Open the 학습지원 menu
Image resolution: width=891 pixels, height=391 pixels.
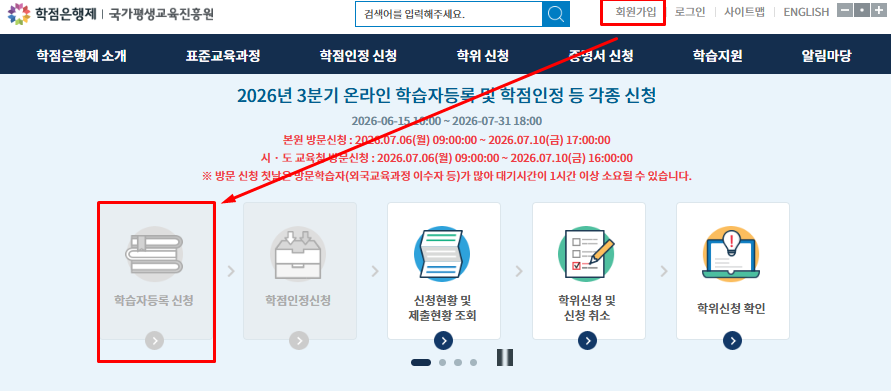[x=717, y=55]
